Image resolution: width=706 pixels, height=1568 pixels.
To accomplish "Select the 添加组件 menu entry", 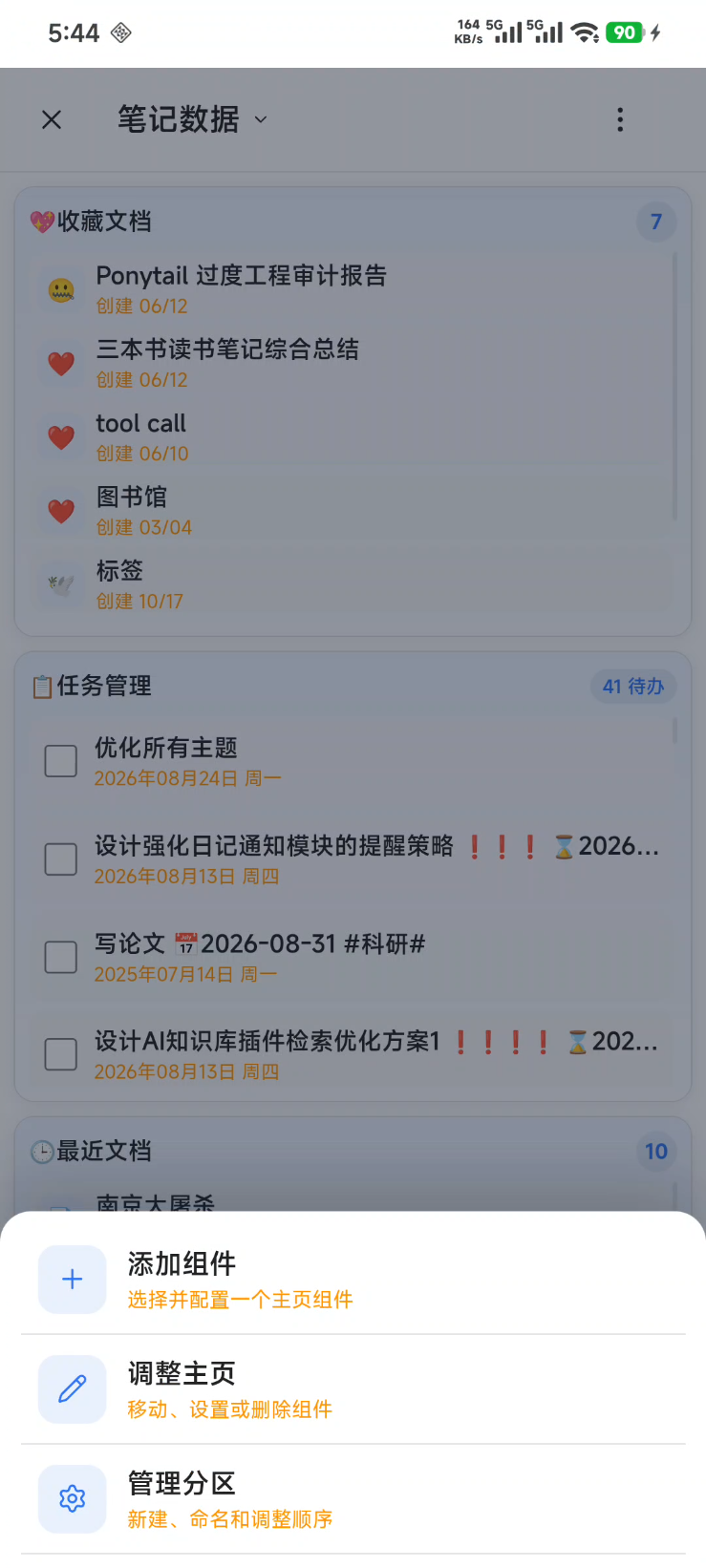I will (353, 1280).
